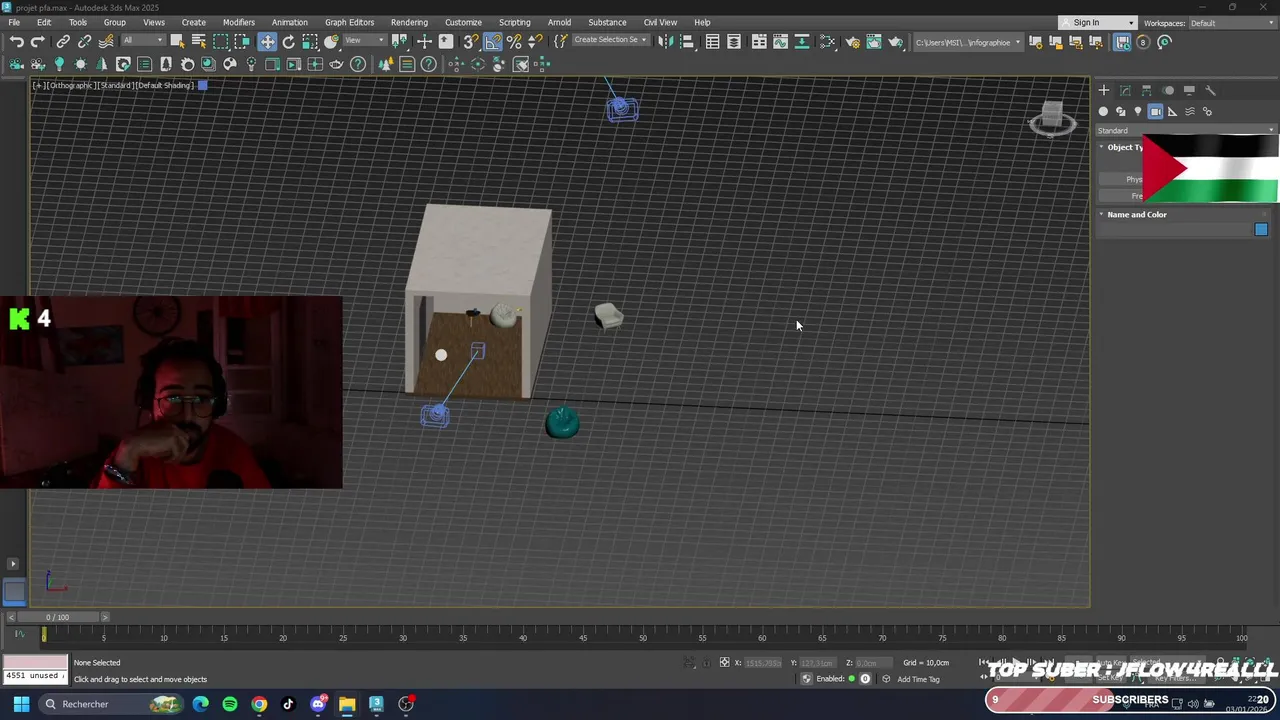Click the Rectangular Selection Region icon
This screenshot has height=720, width=1280.
(x=221, y=42)
